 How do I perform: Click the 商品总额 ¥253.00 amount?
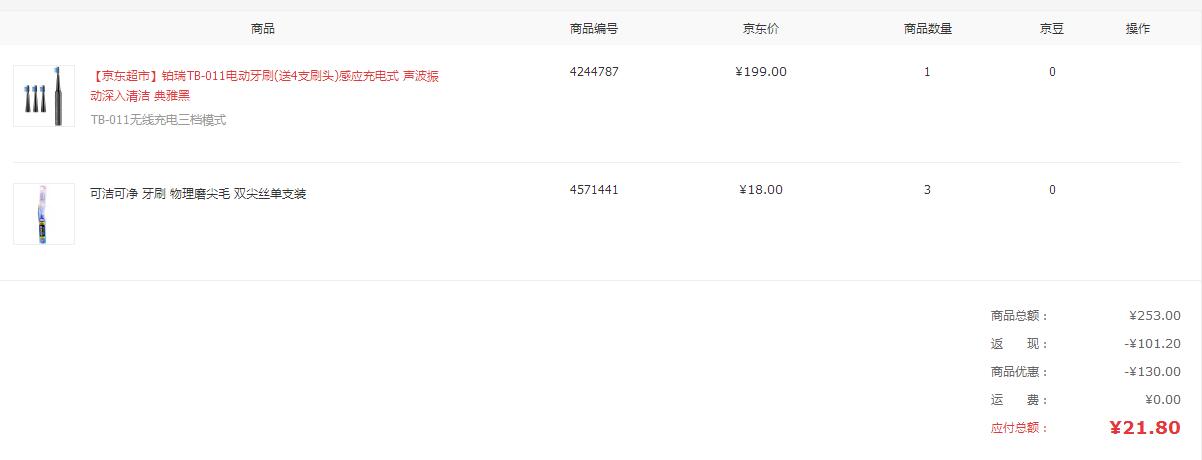[1155, 316]
